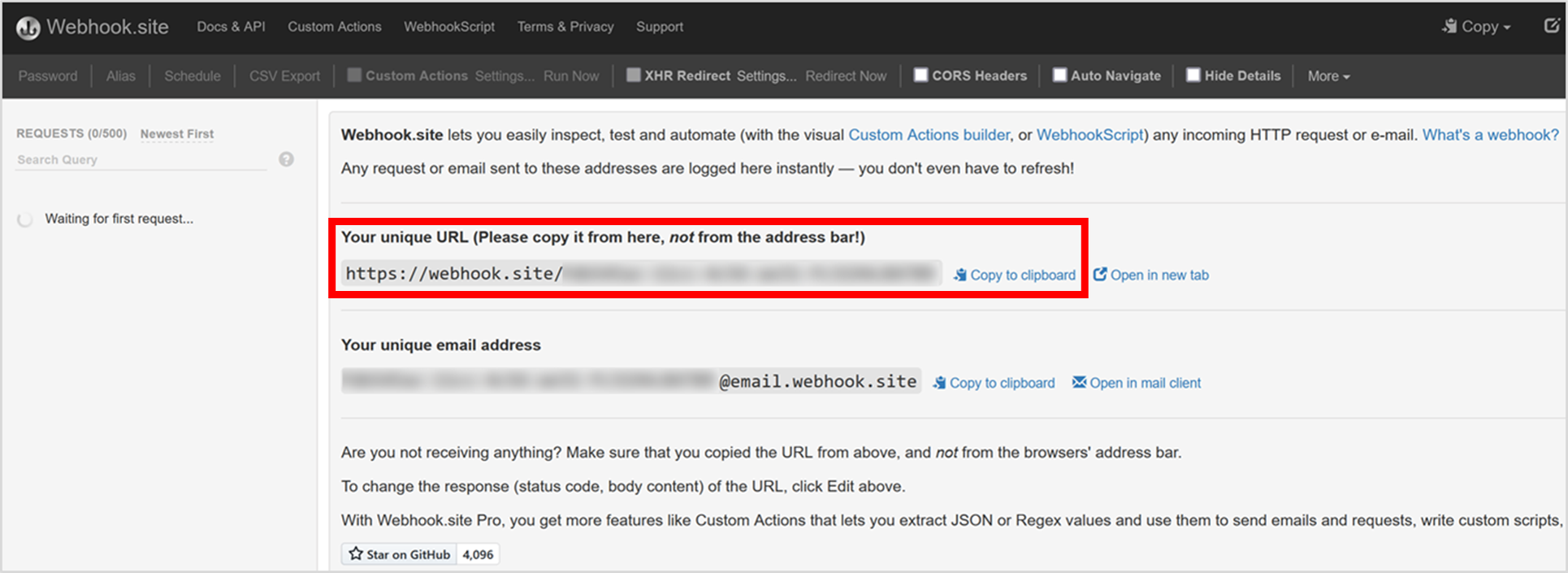Image resolution: width=1568 pixels, height=573 pixels.
Task: Open Custom Actions in top navigation
Action: [x=334, y=27]
